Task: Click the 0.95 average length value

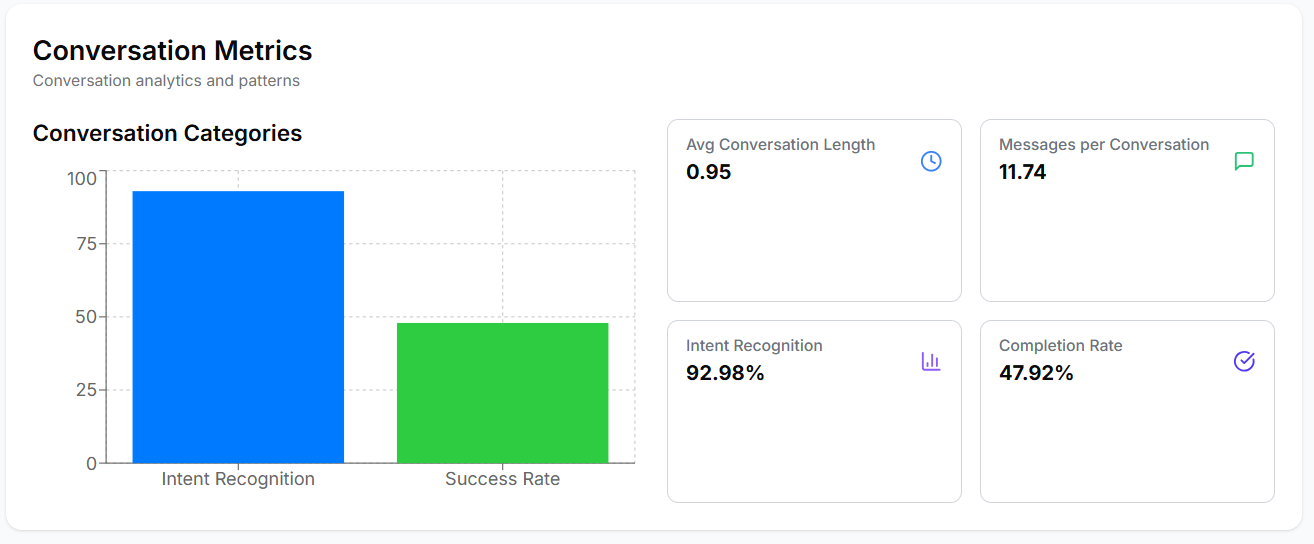Action: point(708,172)
